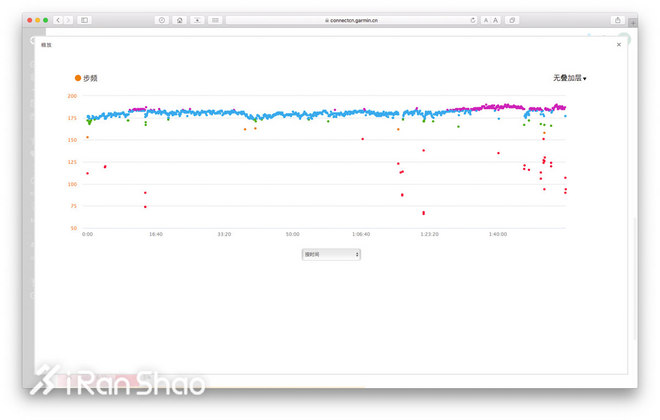Image resolution: width=660 pixels, height=420 pixels.
Task: Go forward in Safari browser history
Action: [67, 20]
